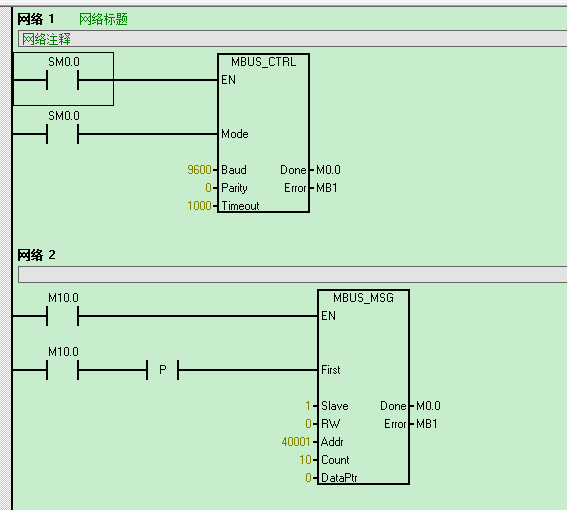The height and width of the screenshot is (510, 567).
Task: Click the MBUS_MSG Error output MB1
Action: (x=427, y=424)
